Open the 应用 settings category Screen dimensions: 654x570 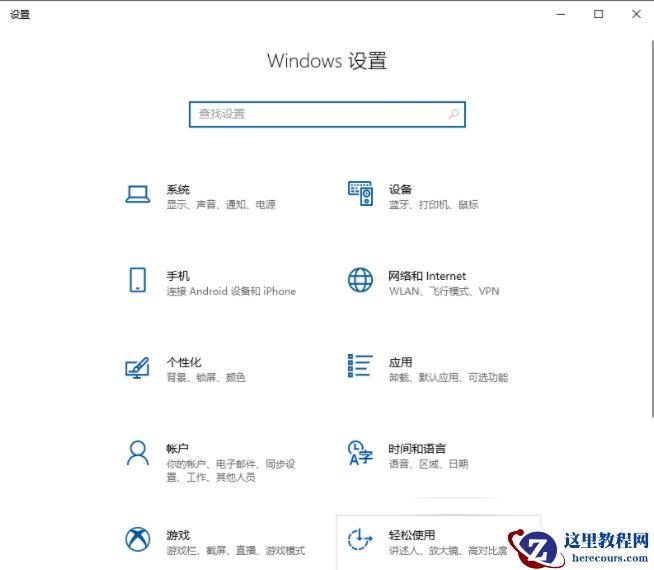[400, 362]
